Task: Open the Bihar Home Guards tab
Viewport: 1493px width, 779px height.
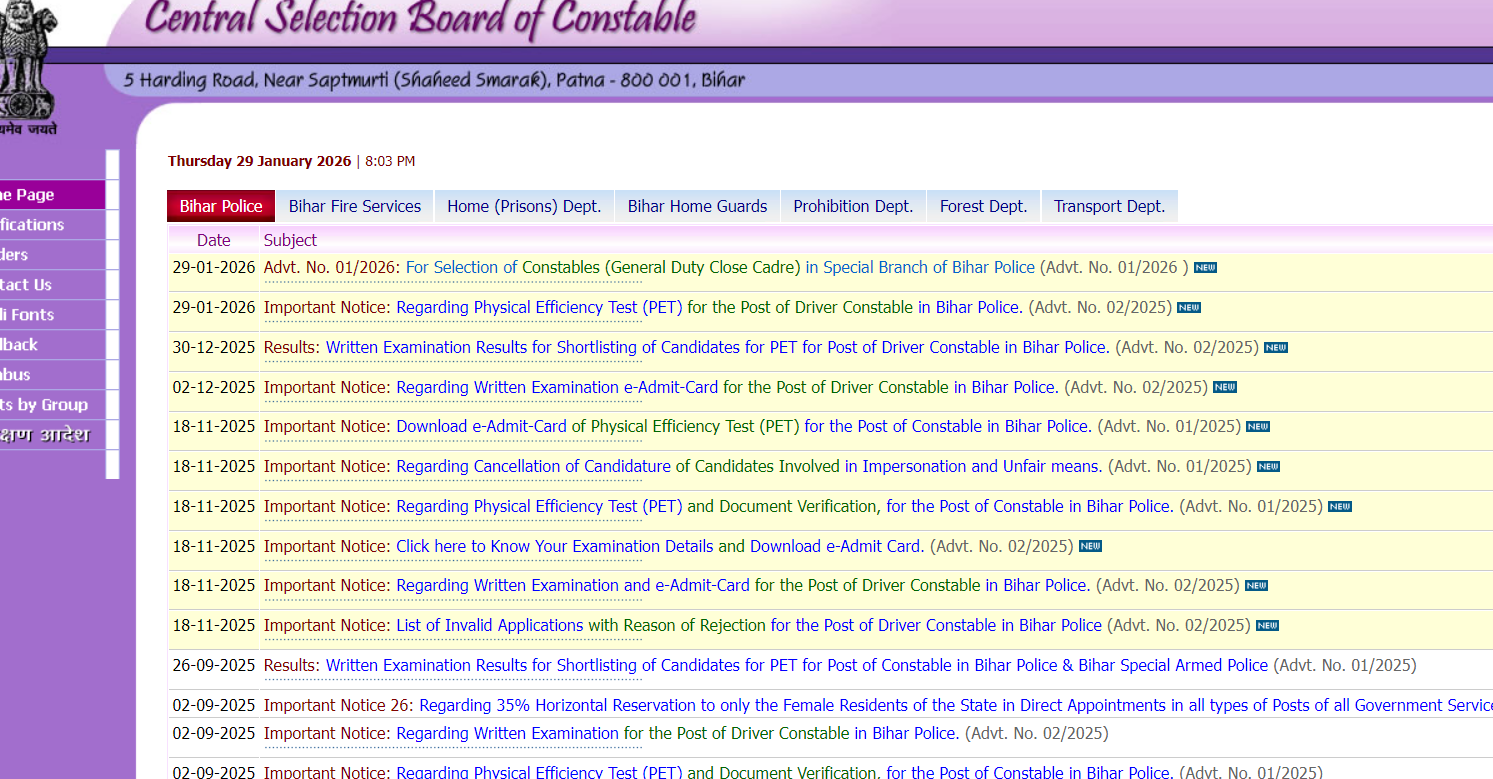Action: [x=697, y=206]
